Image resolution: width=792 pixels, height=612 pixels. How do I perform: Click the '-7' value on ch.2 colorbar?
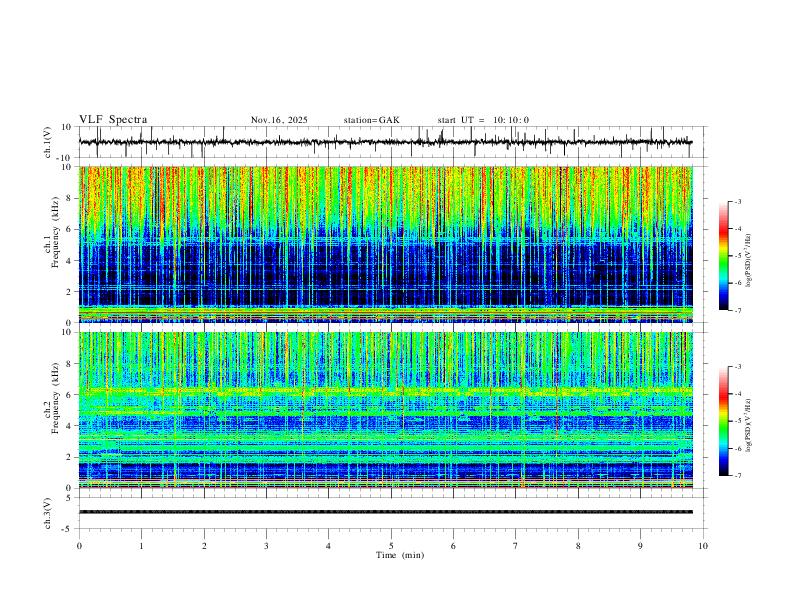pyautogui.click(x=737, y=475)
